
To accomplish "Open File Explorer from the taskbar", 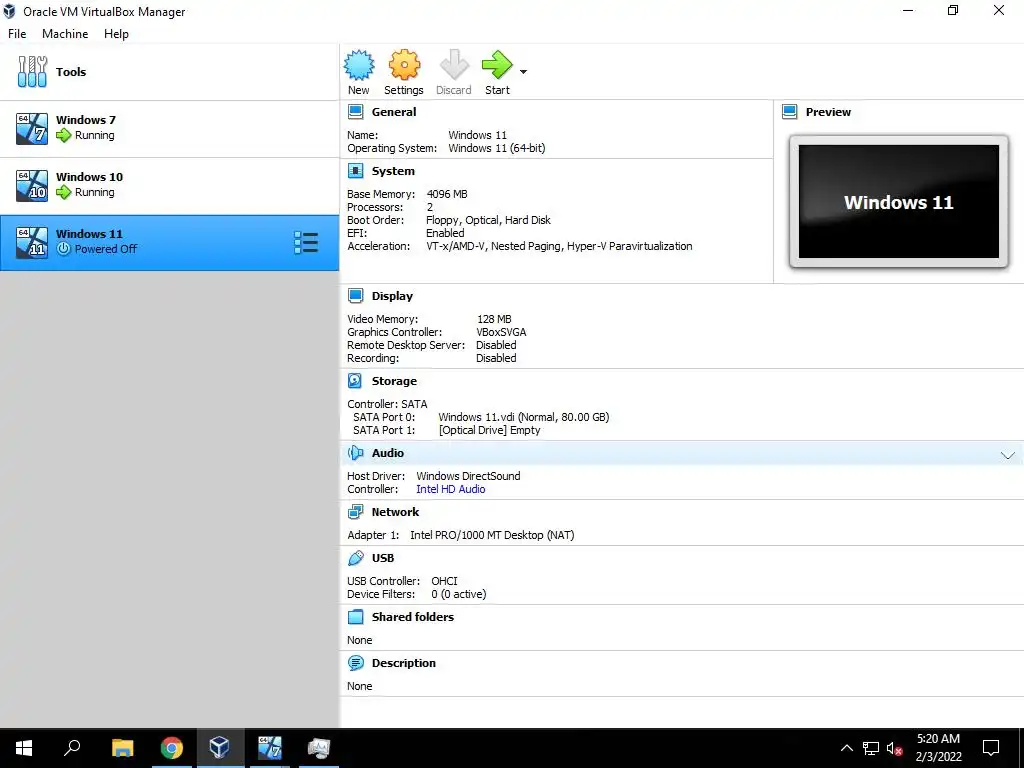I will 122,748.
